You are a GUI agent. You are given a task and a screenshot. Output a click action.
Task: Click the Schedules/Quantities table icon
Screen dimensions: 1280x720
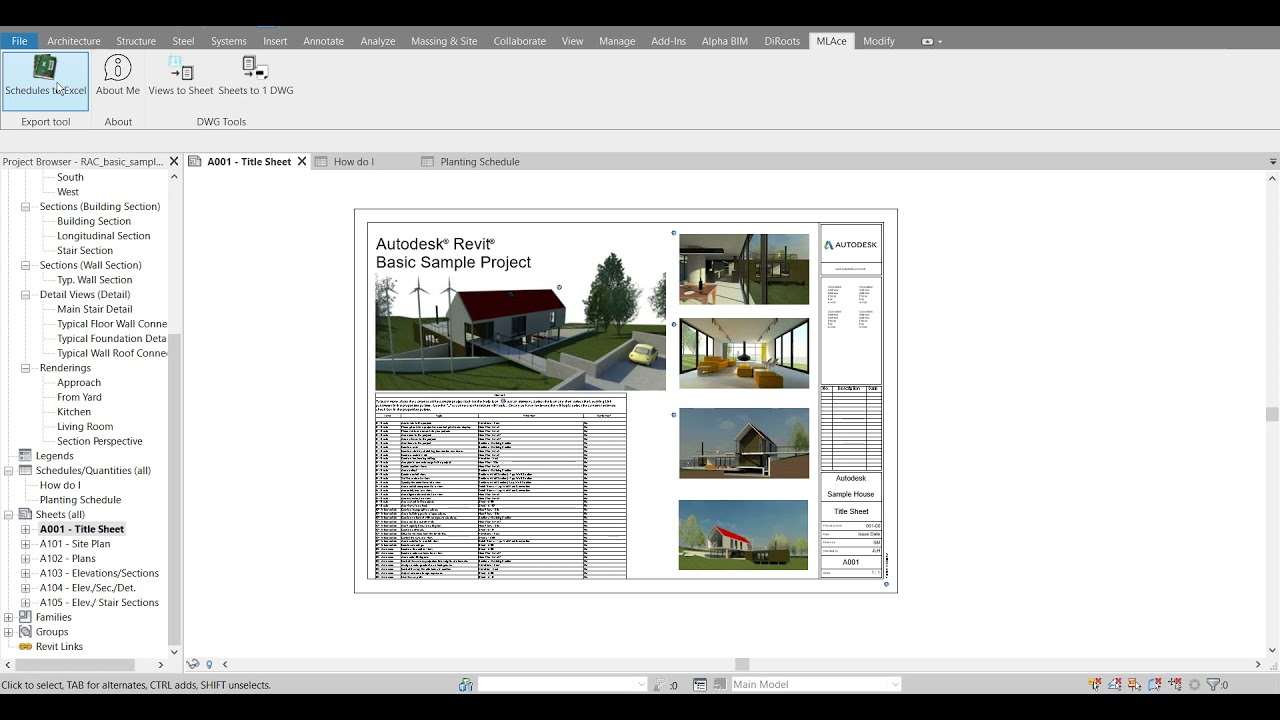click(x=26, y=470)
